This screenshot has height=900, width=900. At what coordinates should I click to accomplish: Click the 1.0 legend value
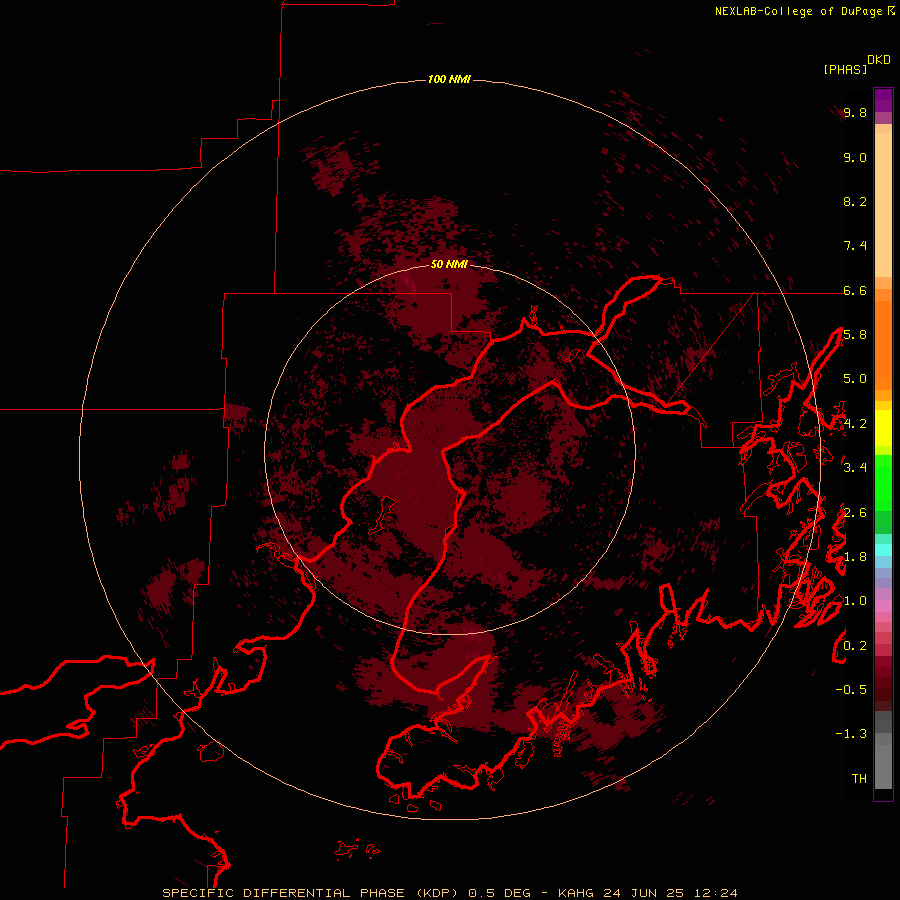[855, 601]
